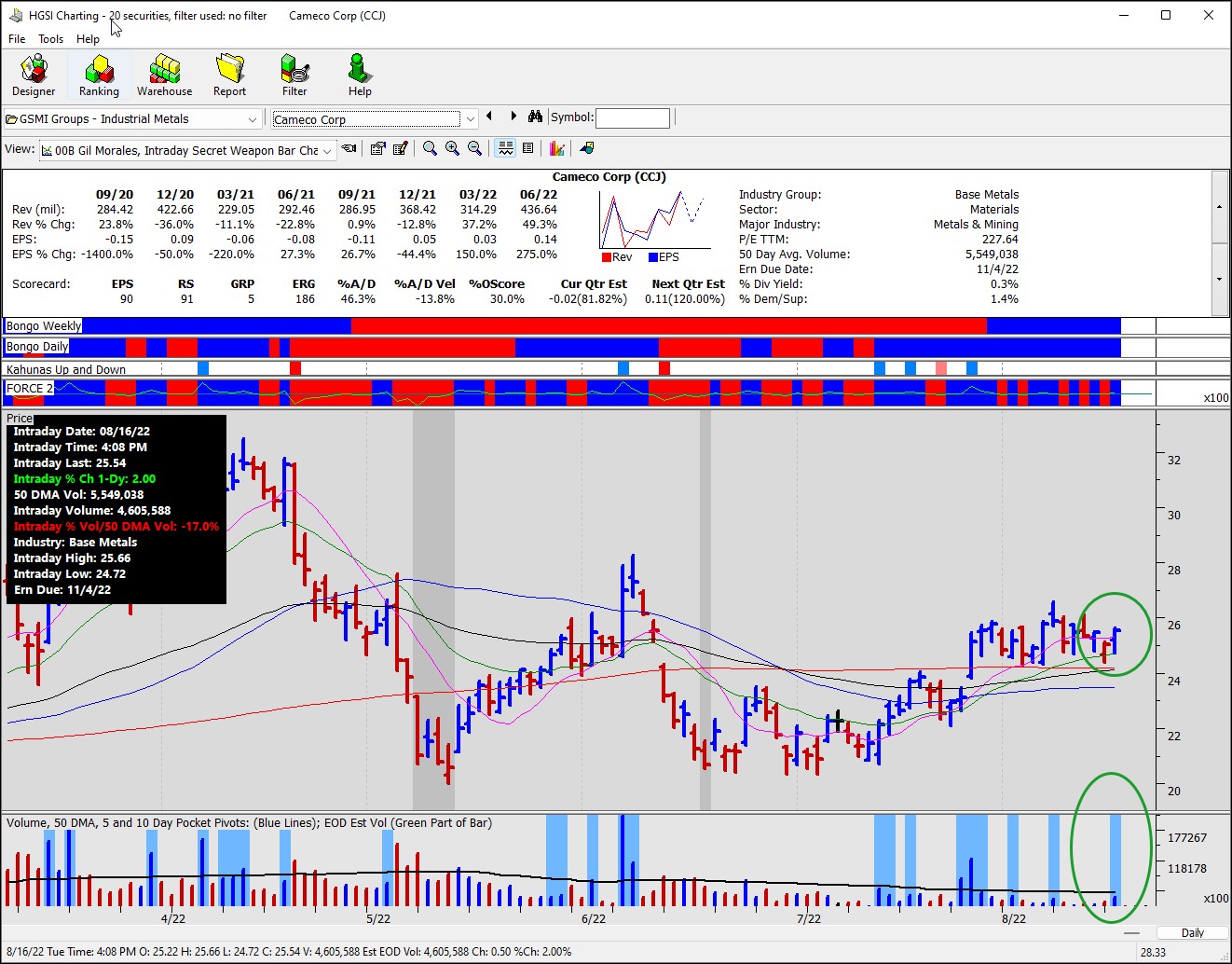The width and height of the screenshot is (1232, 964).
Task: Open the Warehouse tool
Action: coord(164,76)
